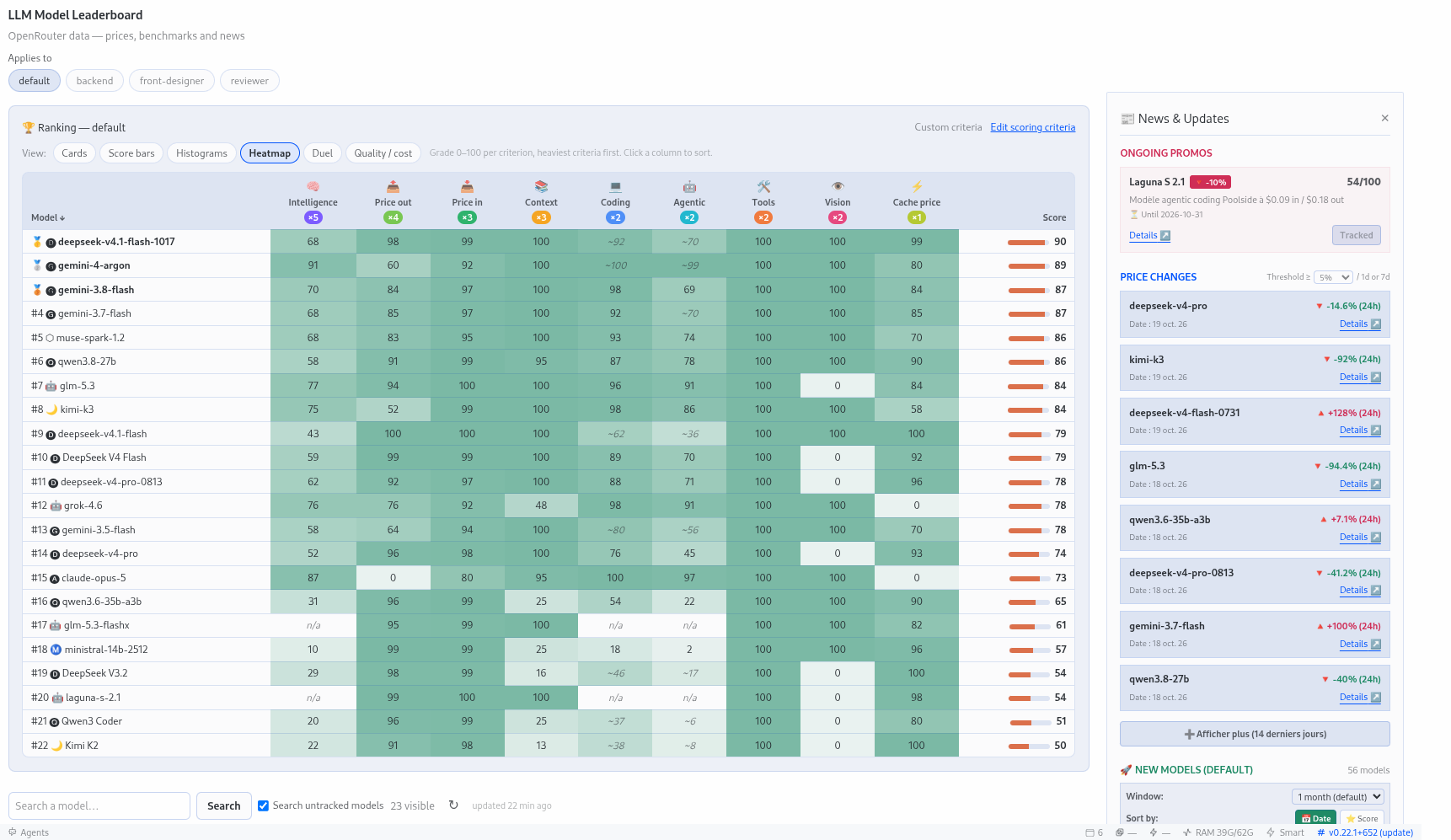This screenshot has height=840, width=1451.
Task: Switch to Cards view
Action: pyautogui.click(x=74, y=152)
